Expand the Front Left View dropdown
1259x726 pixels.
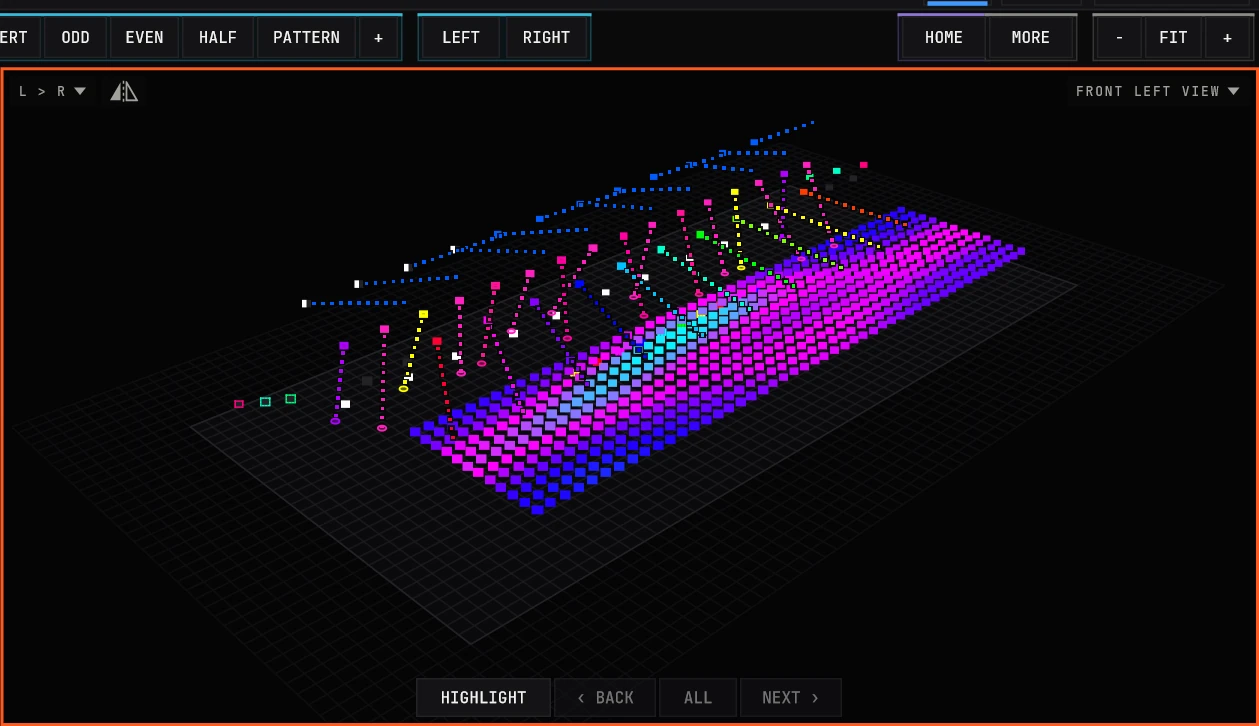coord(1157,92)
